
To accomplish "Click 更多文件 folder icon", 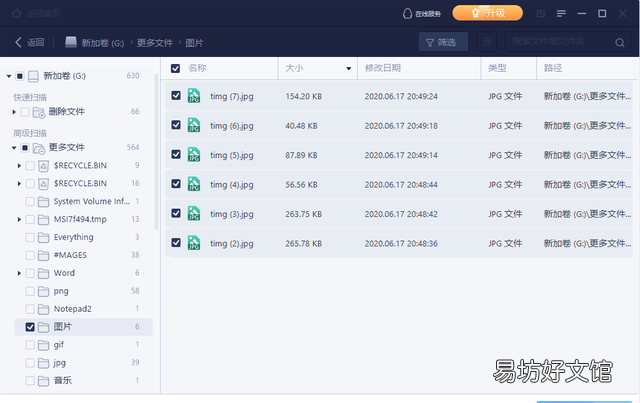I will [38, 148].
